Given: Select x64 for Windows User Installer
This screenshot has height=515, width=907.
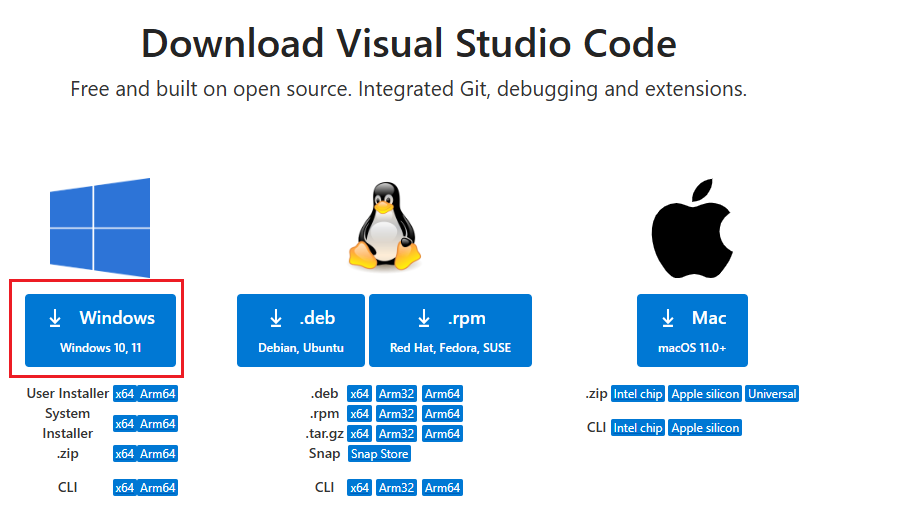Looking at the screenshot, I should [124, 393].
